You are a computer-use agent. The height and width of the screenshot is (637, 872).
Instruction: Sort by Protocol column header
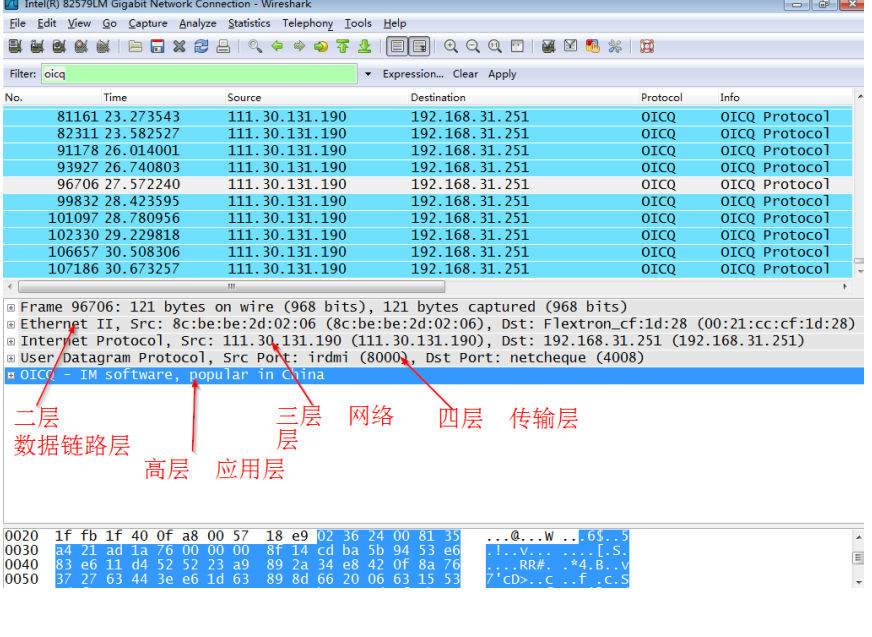(678, 97)
